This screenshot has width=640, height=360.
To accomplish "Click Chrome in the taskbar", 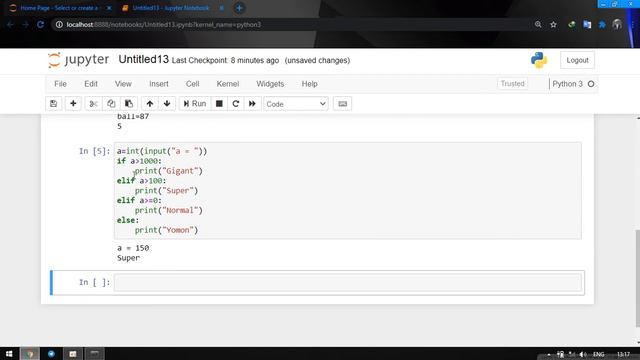I will pyautogui.click(x=30, y=354).
